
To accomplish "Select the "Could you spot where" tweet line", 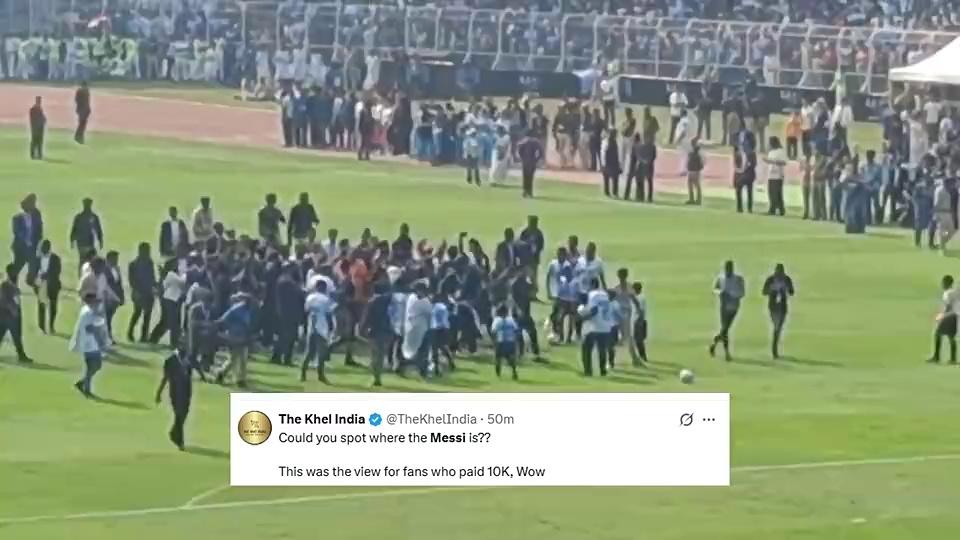I will (x=384, y=438).
